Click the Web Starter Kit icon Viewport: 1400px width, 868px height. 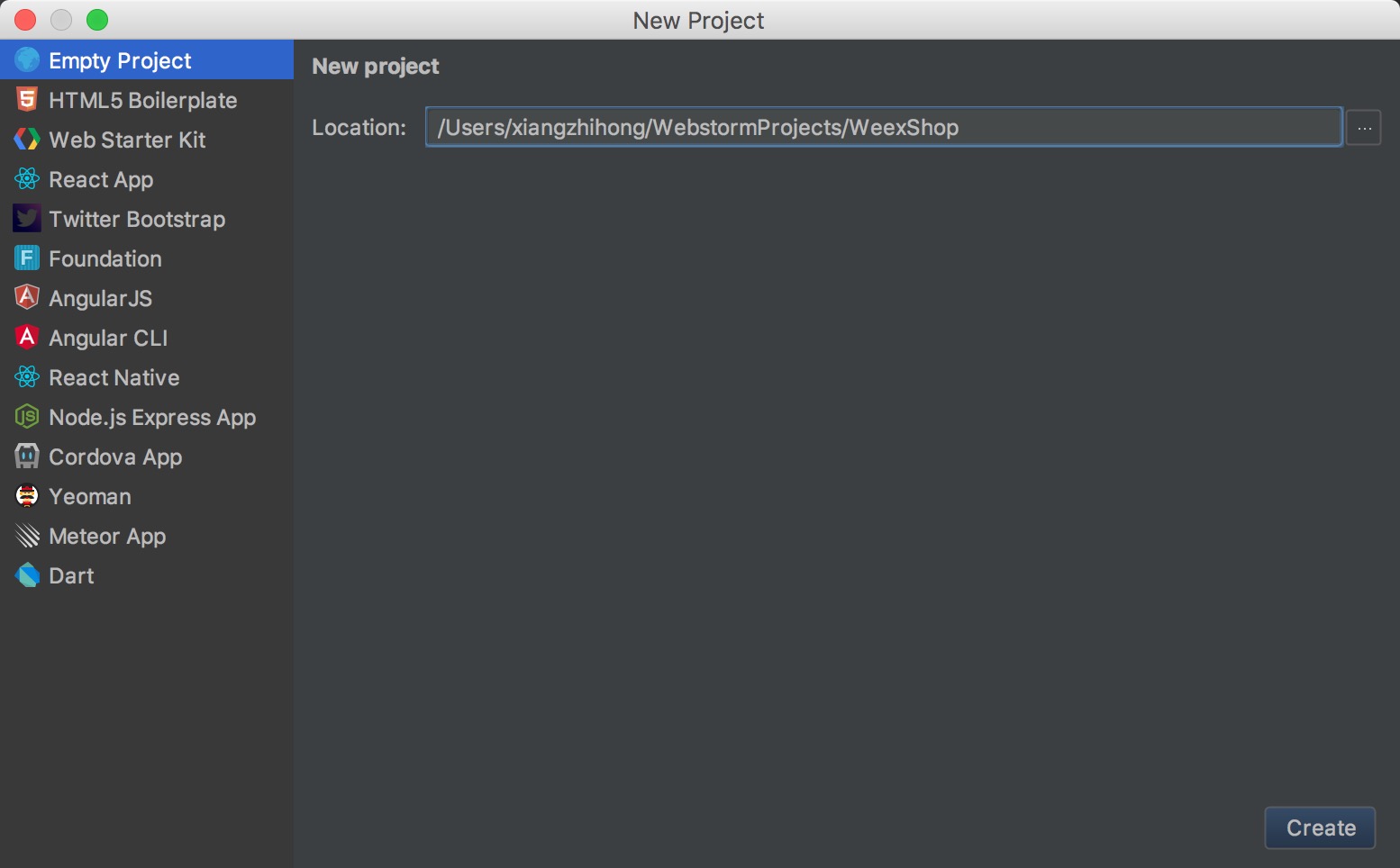pyautogui.click(x=27, y=140)
